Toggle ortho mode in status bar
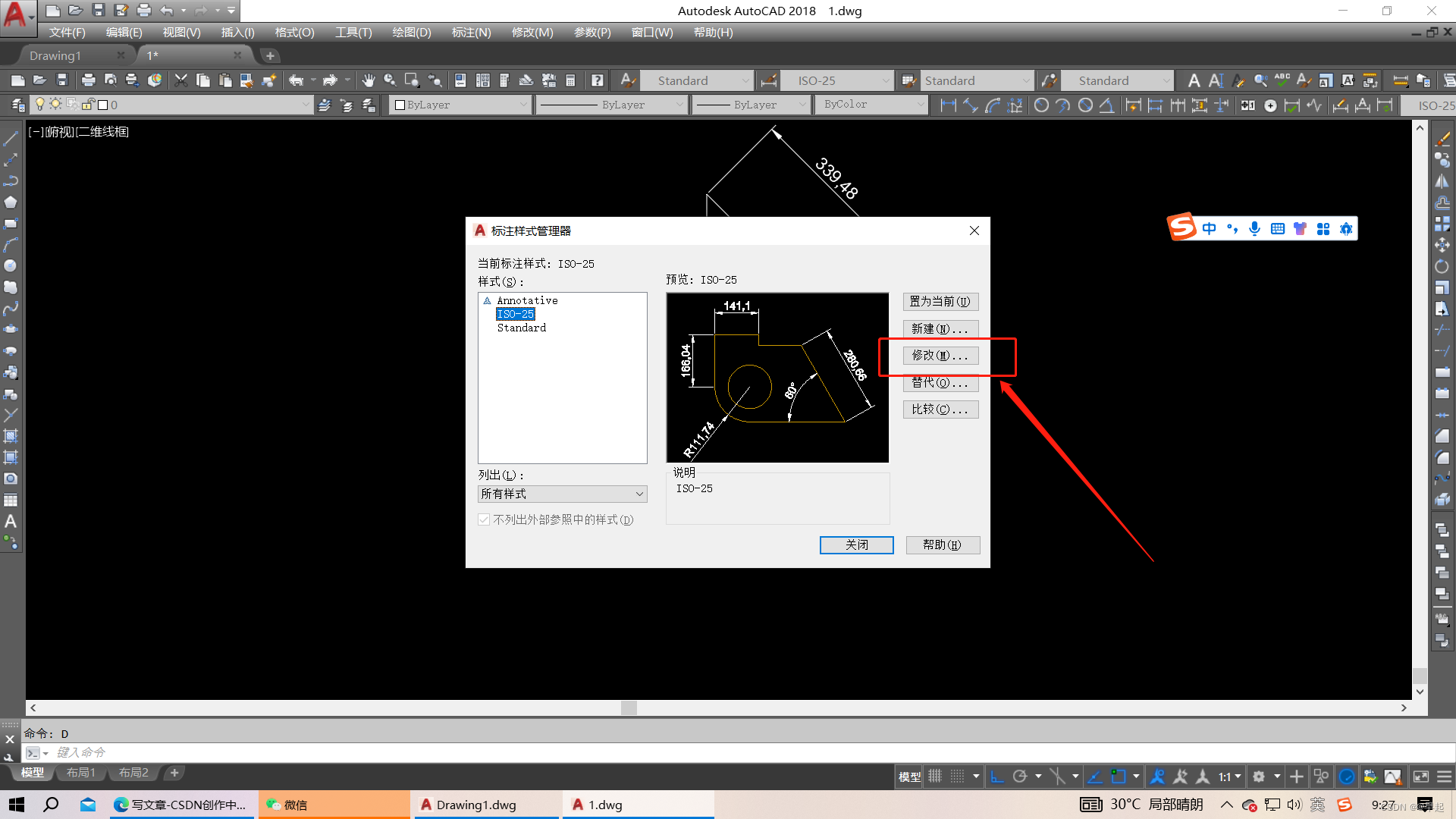 (x=997, y=777)
